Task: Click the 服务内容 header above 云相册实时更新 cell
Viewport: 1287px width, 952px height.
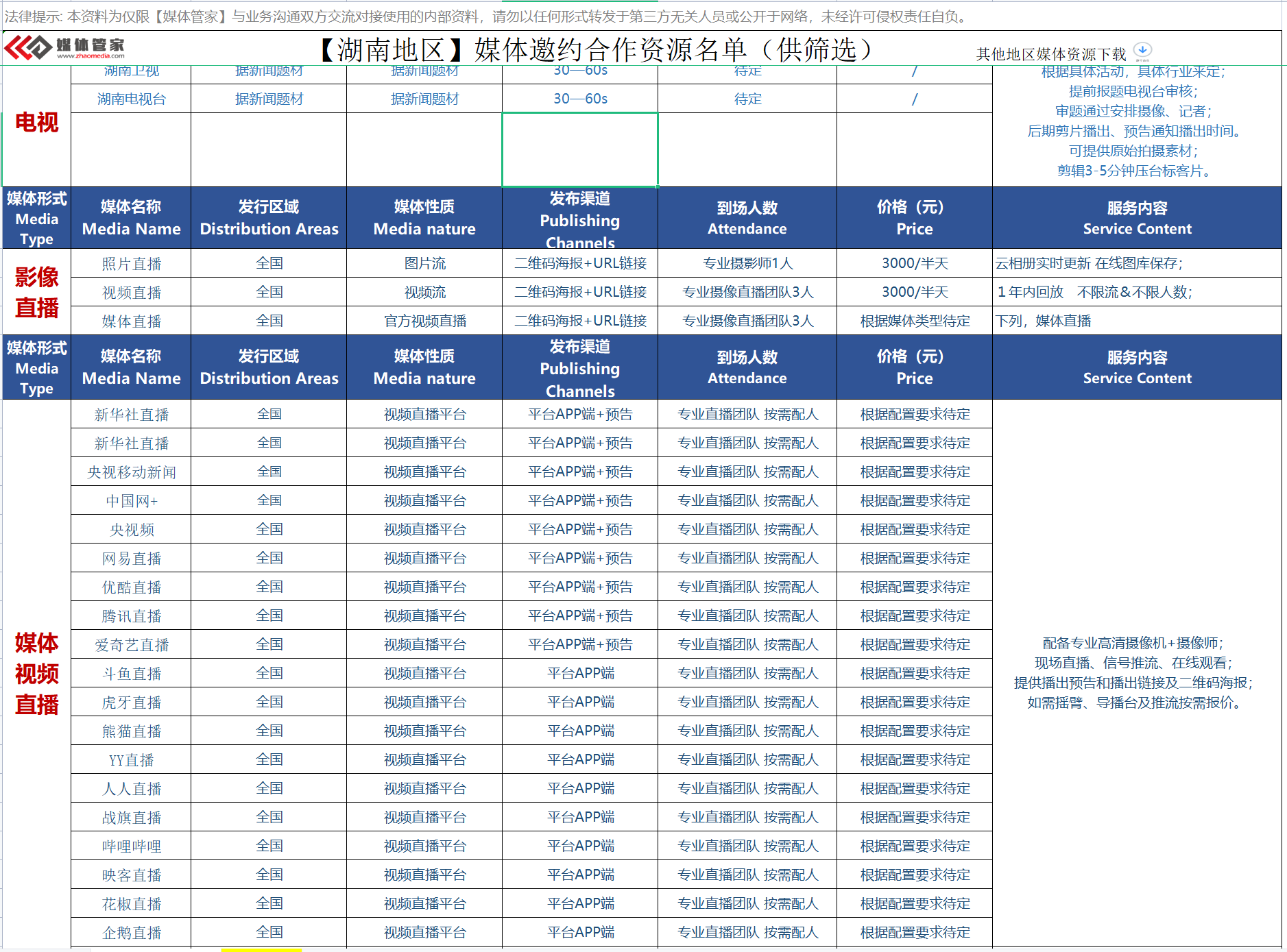Action: [1137, 217]
